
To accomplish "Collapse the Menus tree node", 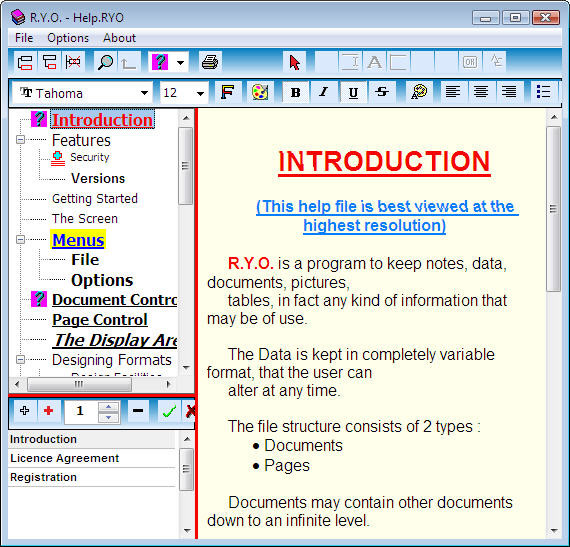I will click(x=21, y=239).
